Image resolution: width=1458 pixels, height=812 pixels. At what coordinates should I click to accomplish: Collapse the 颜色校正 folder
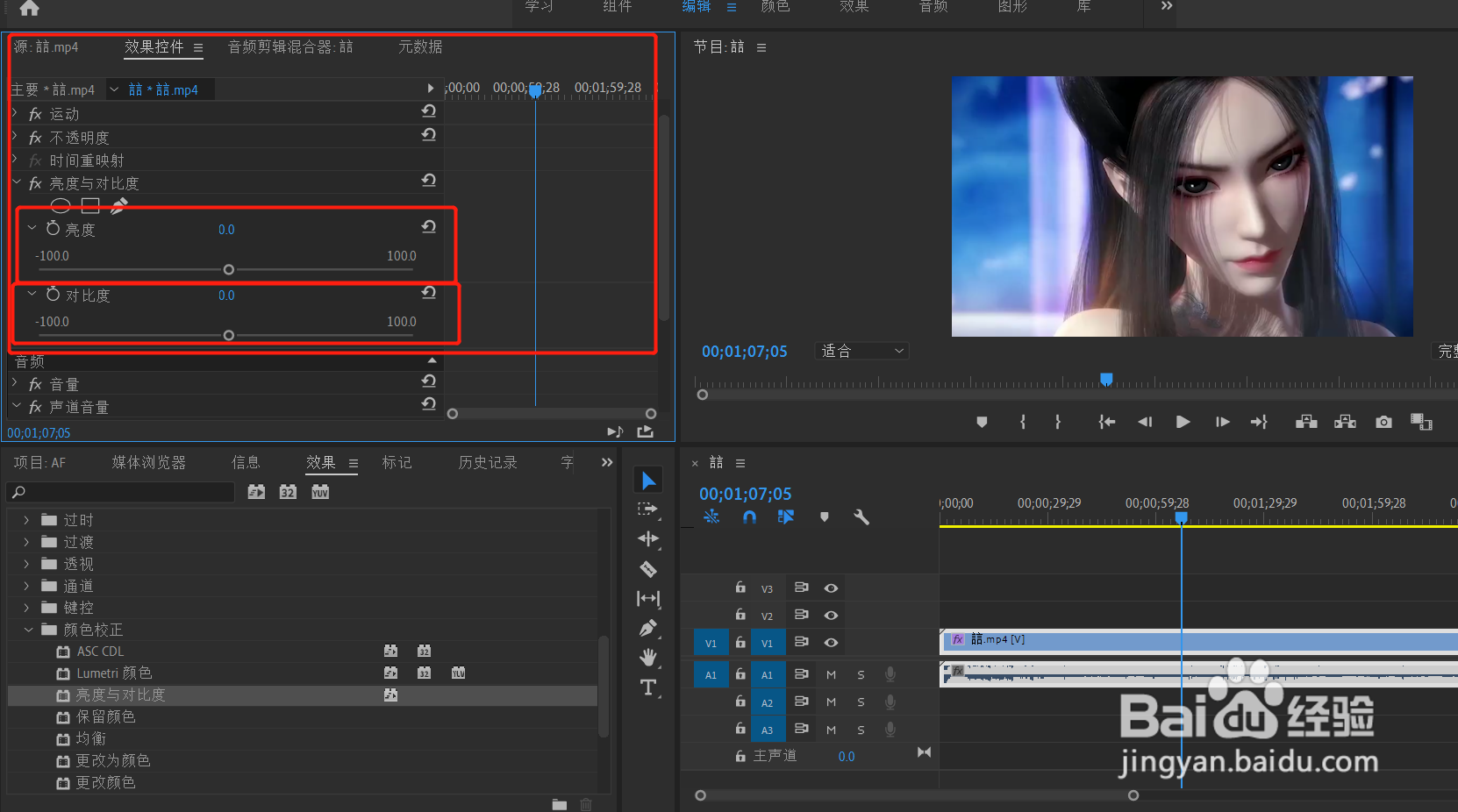(x=28, y=630)
